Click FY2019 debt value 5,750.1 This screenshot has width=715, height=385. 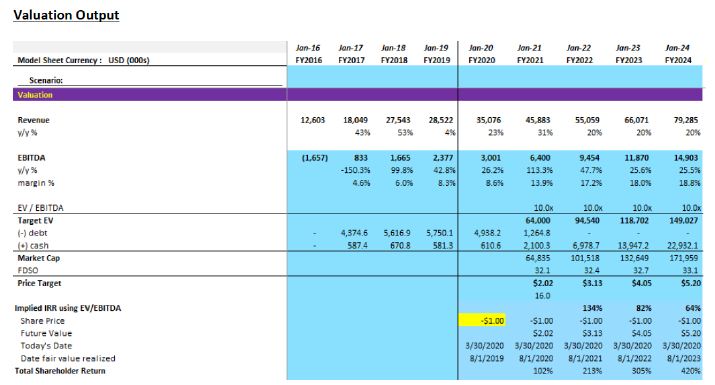coord(440,233)
